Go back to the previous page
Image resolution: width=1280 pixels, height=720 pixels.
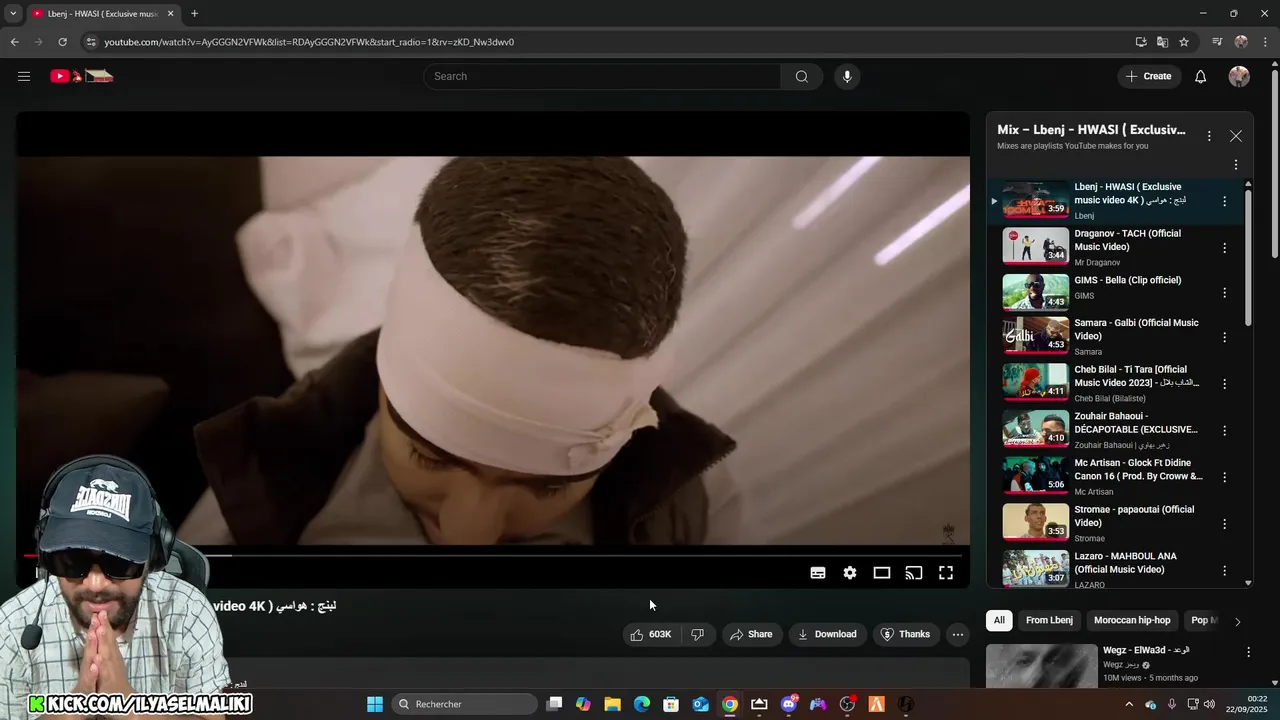pos(14,42)
